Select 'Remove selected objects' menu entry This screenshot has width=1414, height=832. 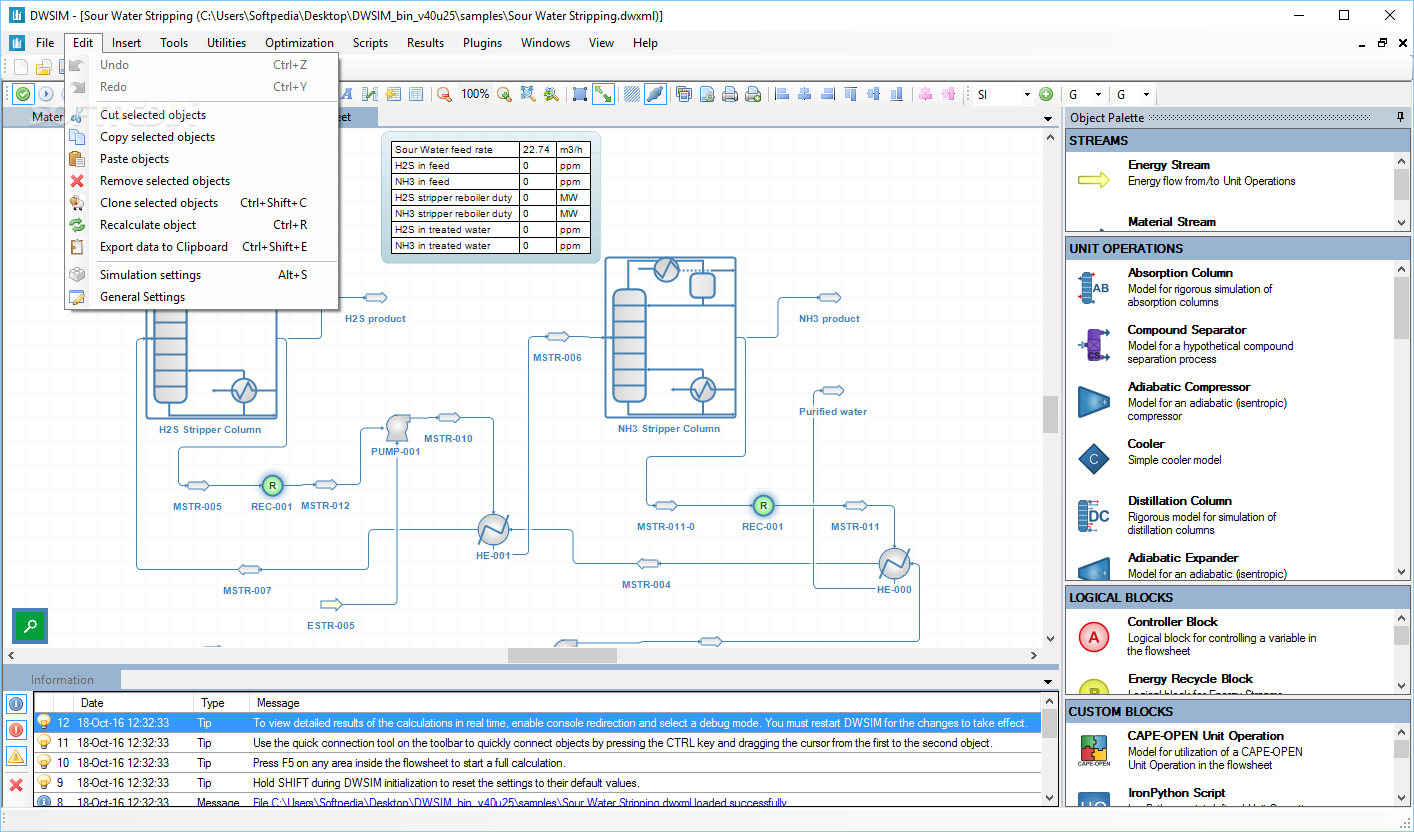(202, 181)
